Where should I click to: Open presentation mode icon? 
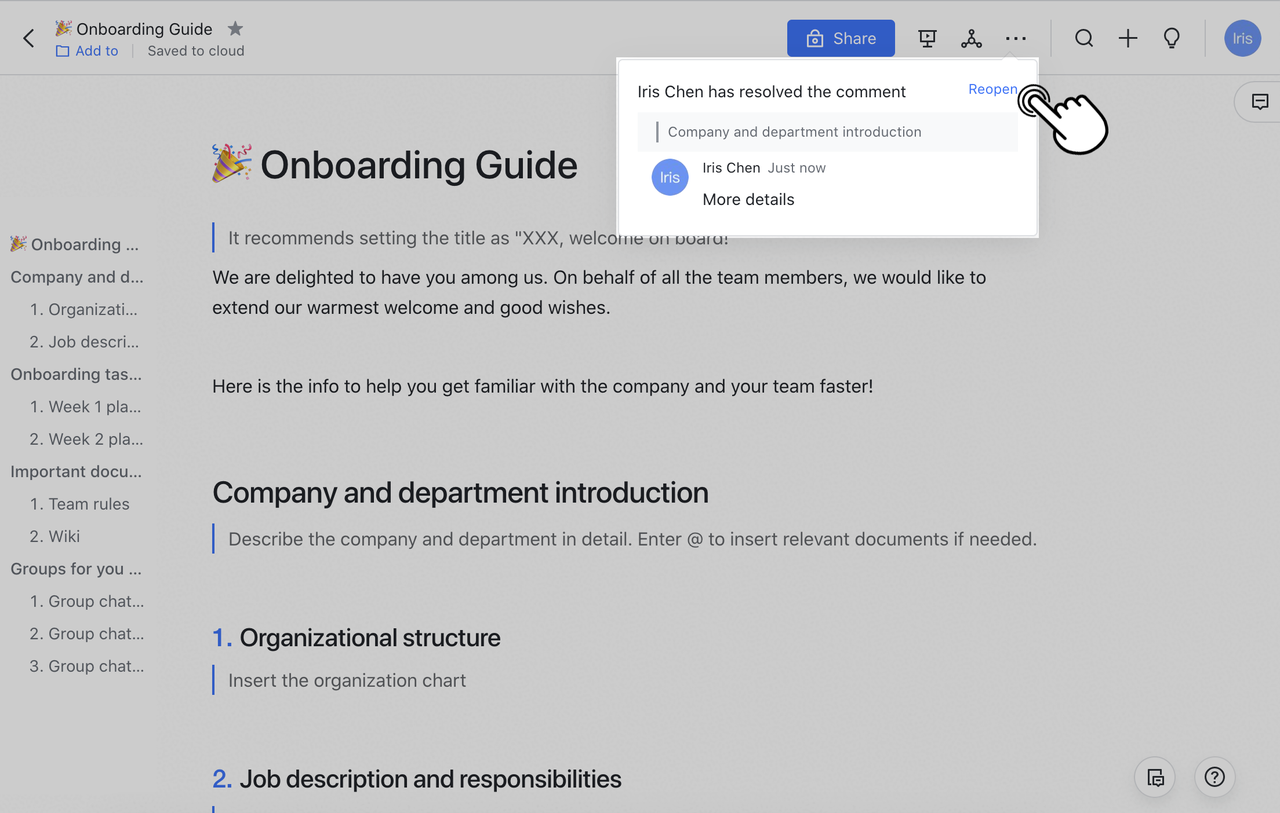click(x=927, y=38)
